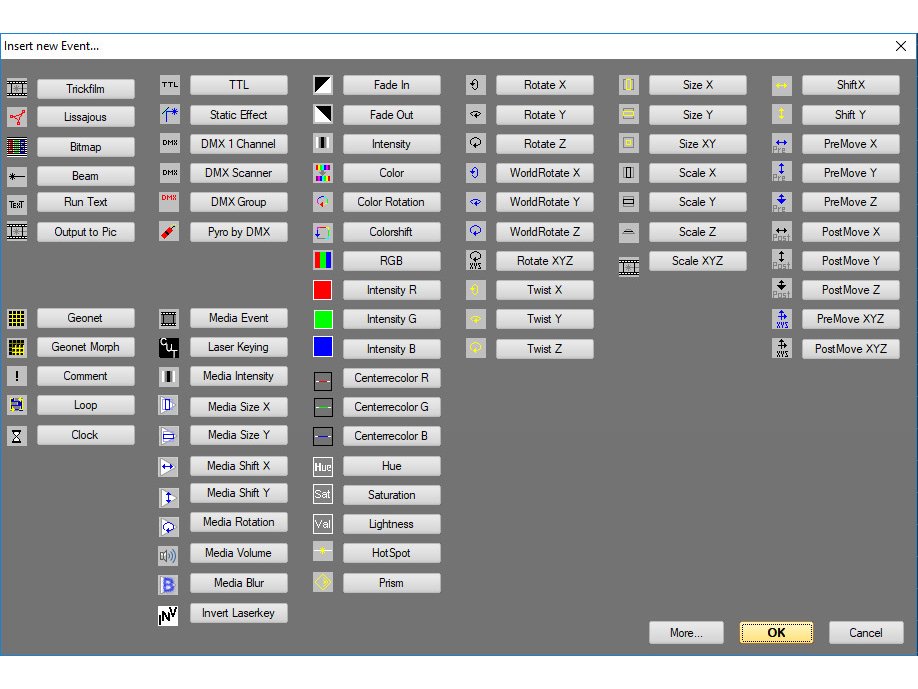Click the Loop icon
This screenshot has height=689, width=918.
pos(16,405)
